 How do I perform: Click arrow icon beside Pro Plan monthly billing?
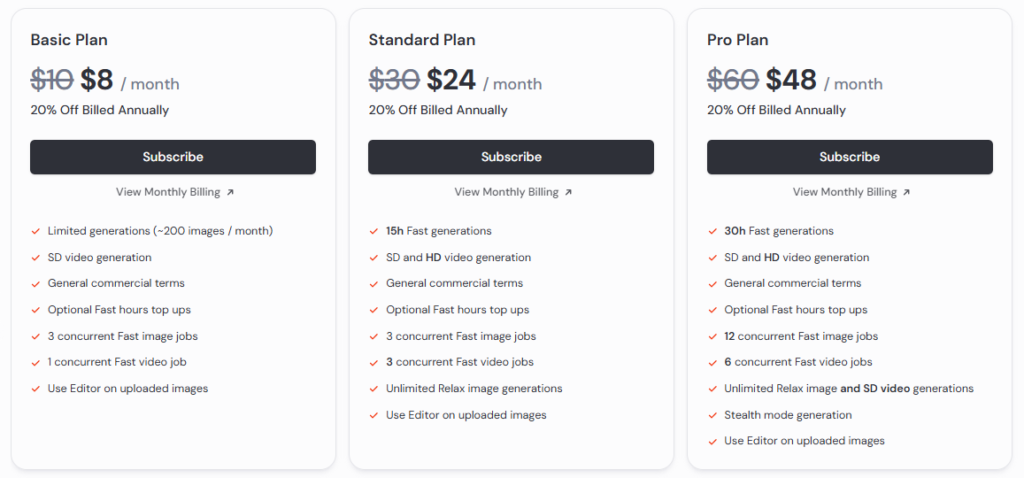point(907,192)
